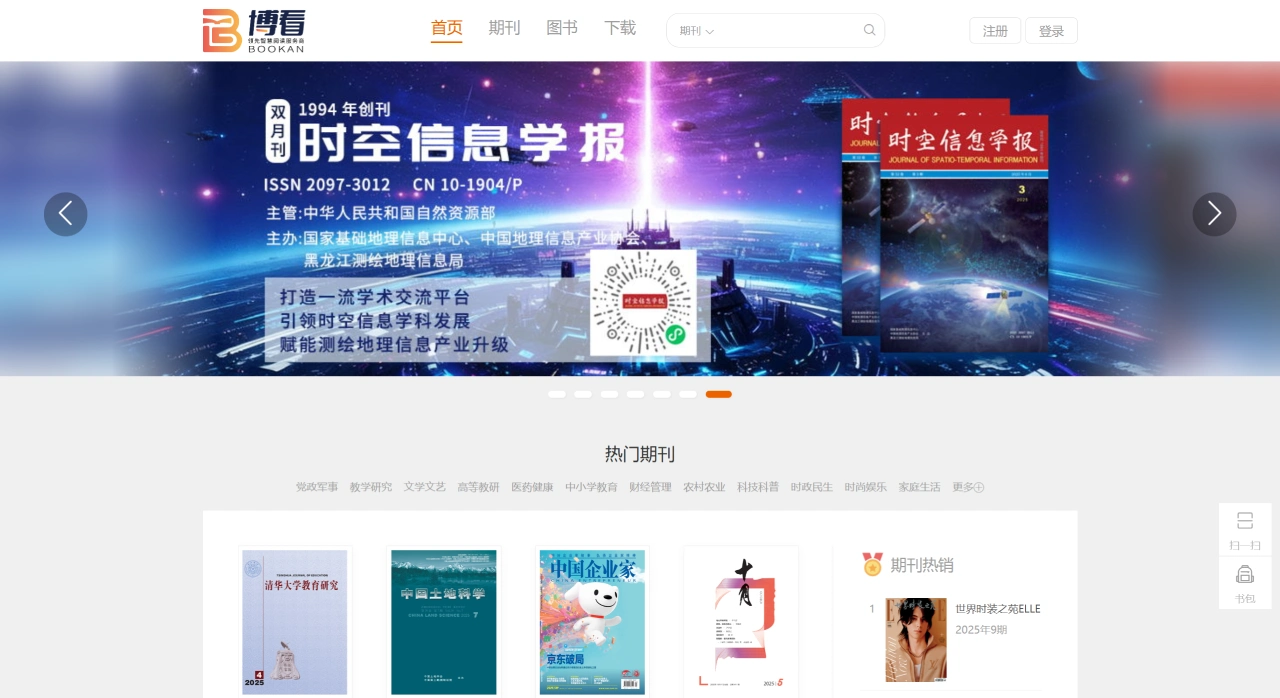The height and width of the screenshot is (698, 1280).
Task: Show the previous banner with left arrow
Action: [66, 214]
